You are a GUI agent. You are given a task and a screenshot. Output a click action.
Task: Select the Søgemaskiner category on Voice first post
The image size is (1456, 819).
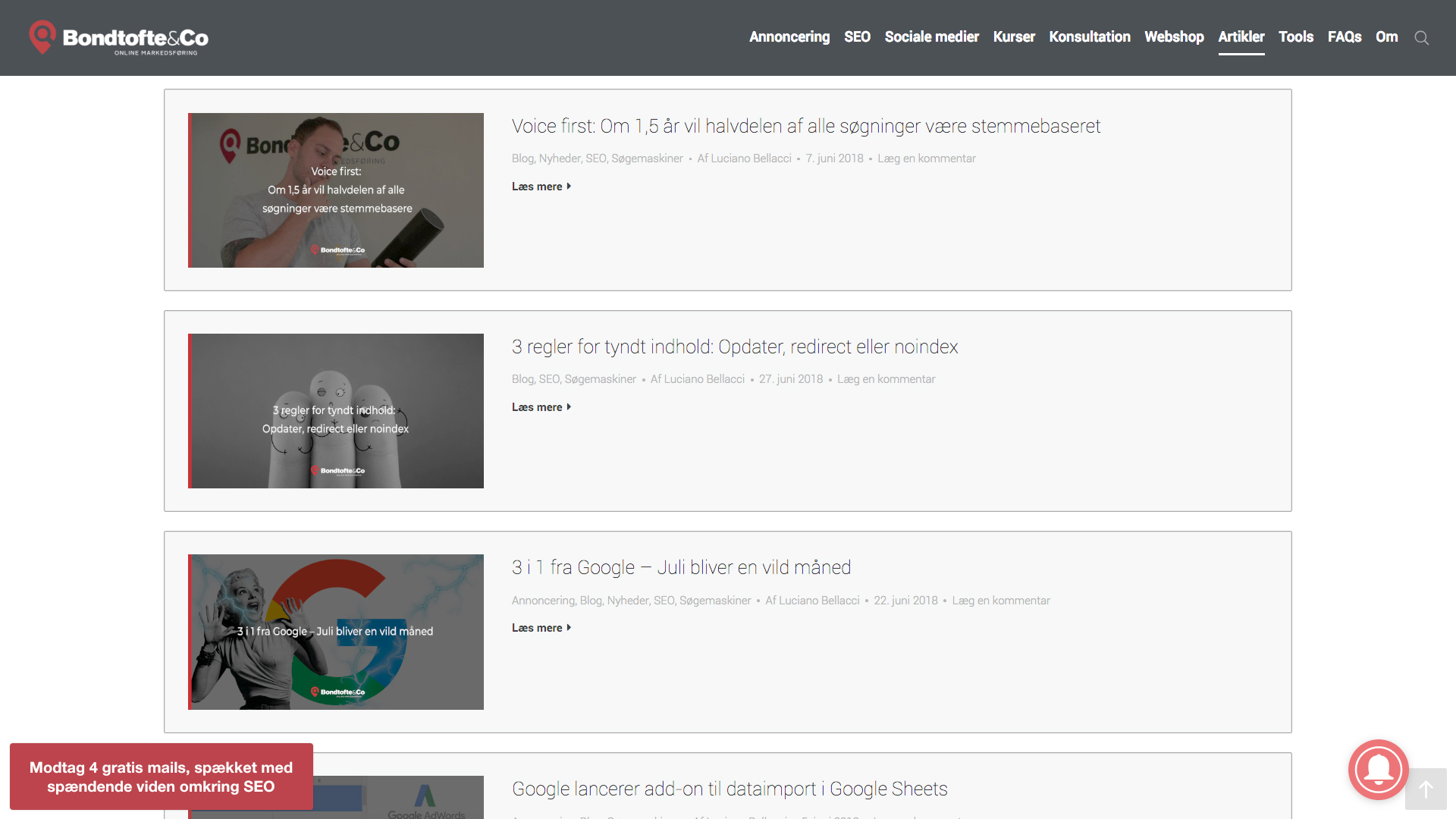(647, 158)
